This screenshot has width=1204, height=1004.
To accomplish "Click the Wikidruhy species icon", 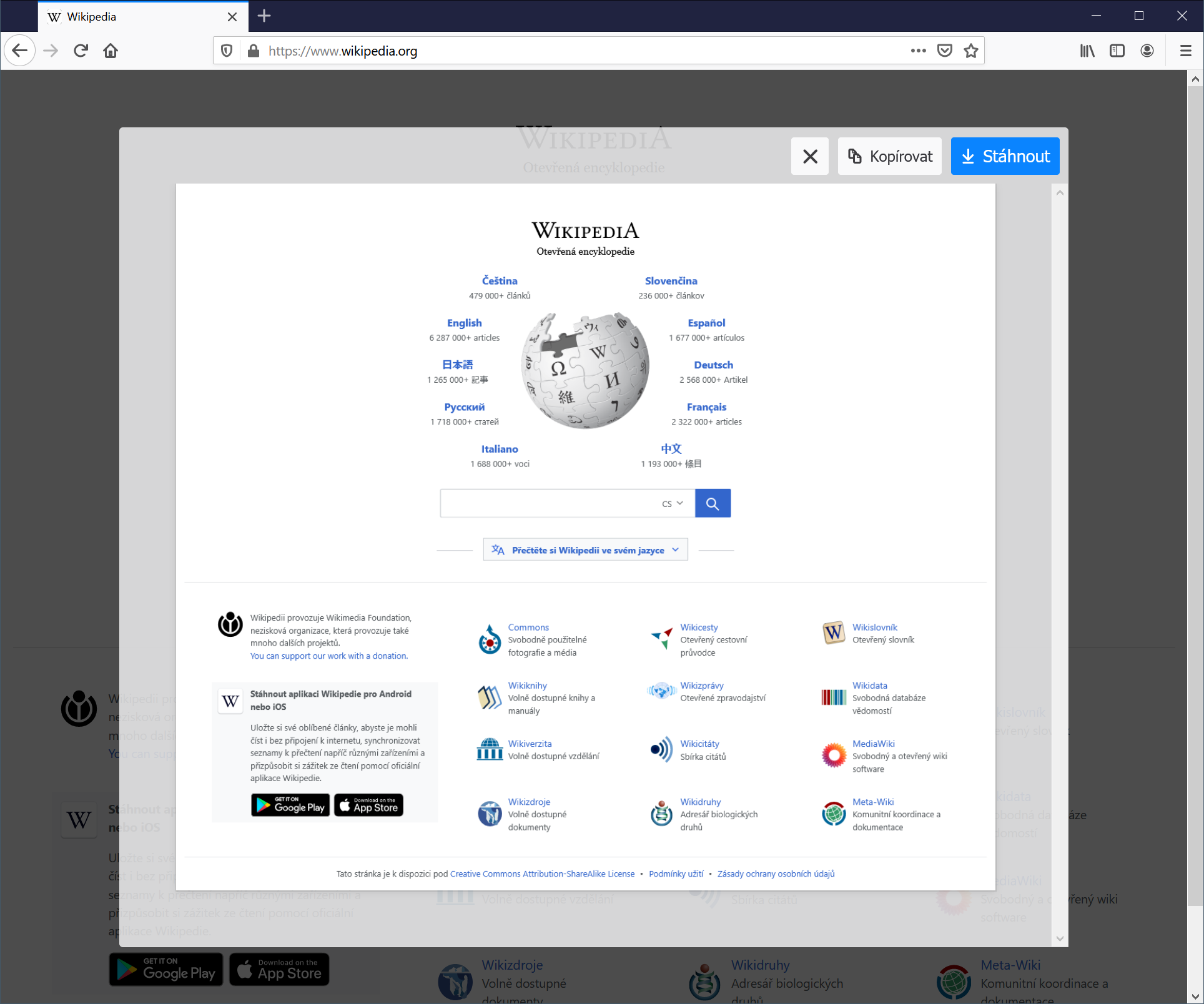I will pyautogui.click(x=662, y=813).
